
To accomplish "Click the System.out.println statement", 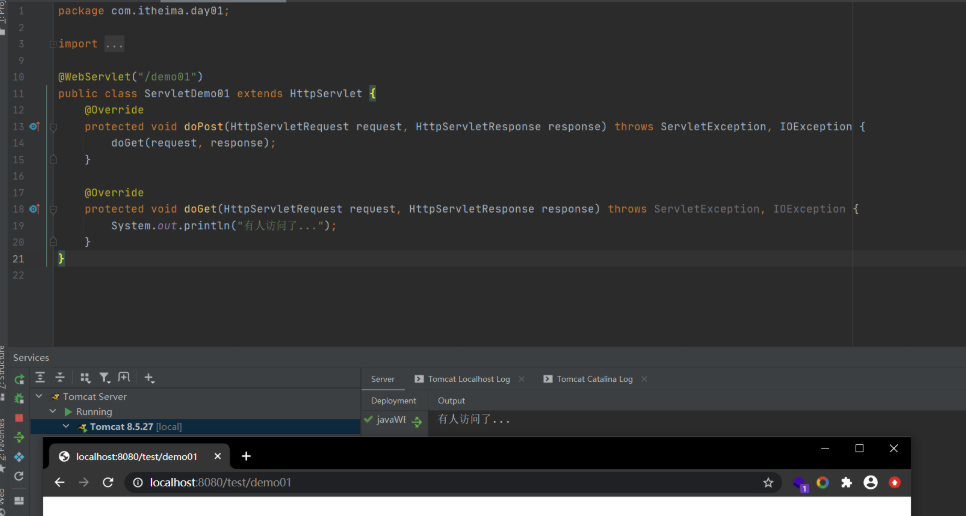I will pos(224,225).
